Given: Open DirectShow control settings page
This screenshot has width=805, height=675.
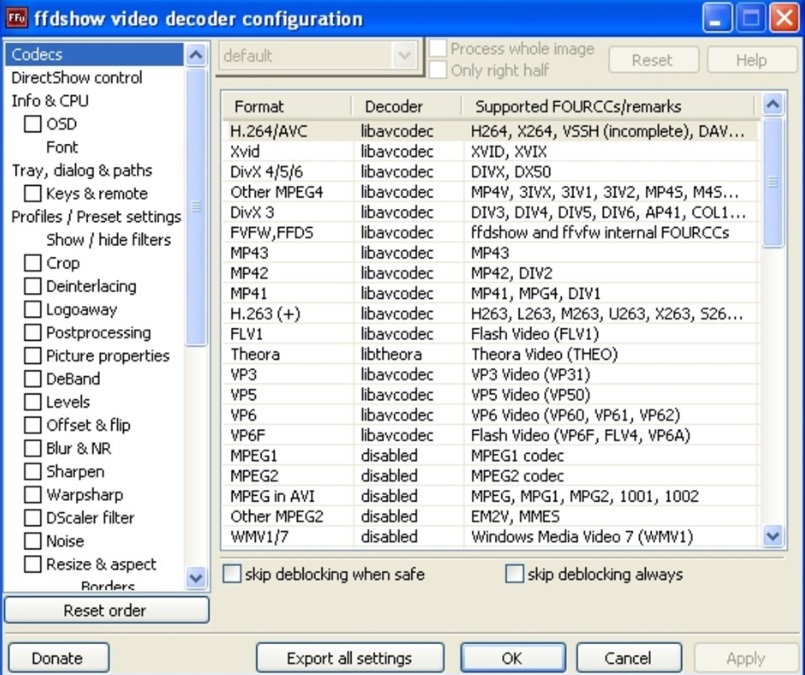Looking at the screenshot, I should pos(77,78).
